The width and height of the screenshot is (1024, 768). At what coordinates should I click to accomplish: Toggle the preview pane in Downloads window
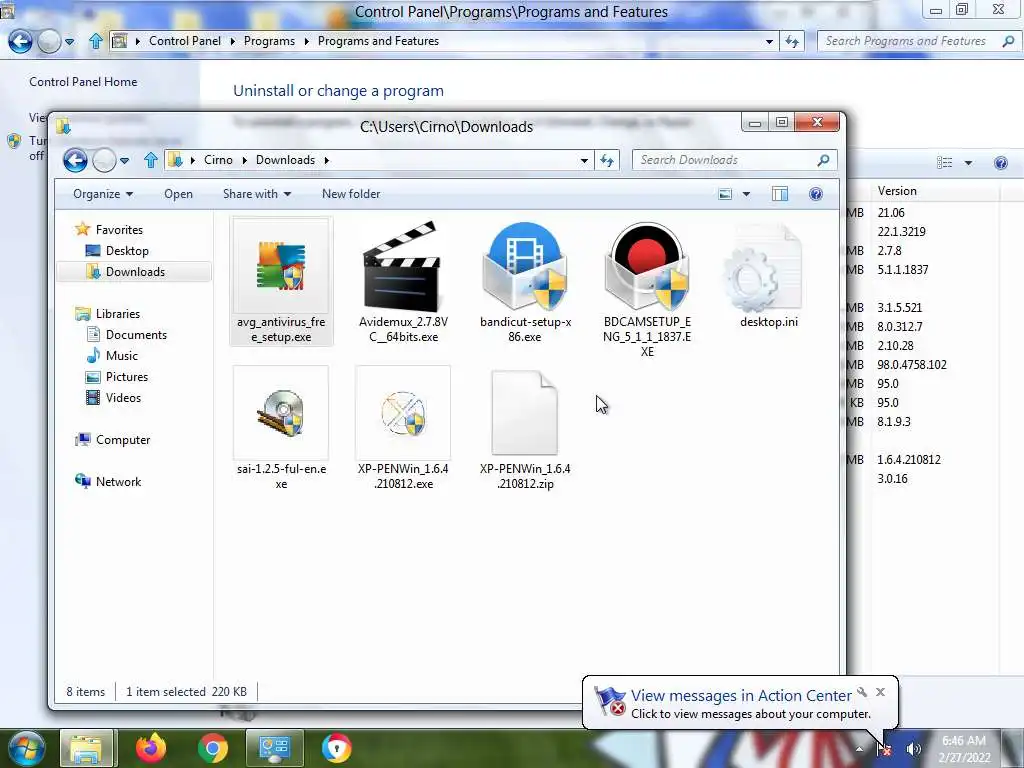click(780, 194)
